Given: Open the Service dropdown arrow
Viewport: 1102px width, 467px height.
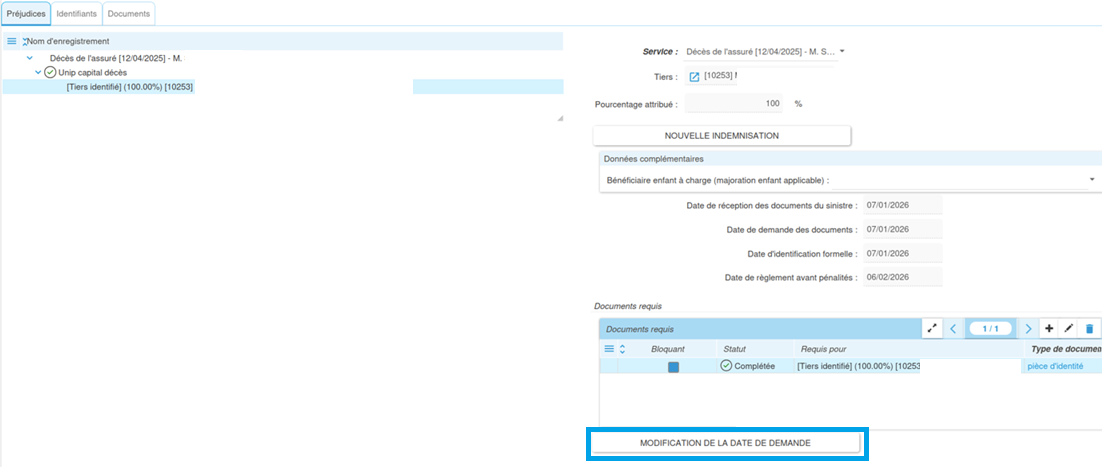Looking at the screenshot, I should [842, 51].
